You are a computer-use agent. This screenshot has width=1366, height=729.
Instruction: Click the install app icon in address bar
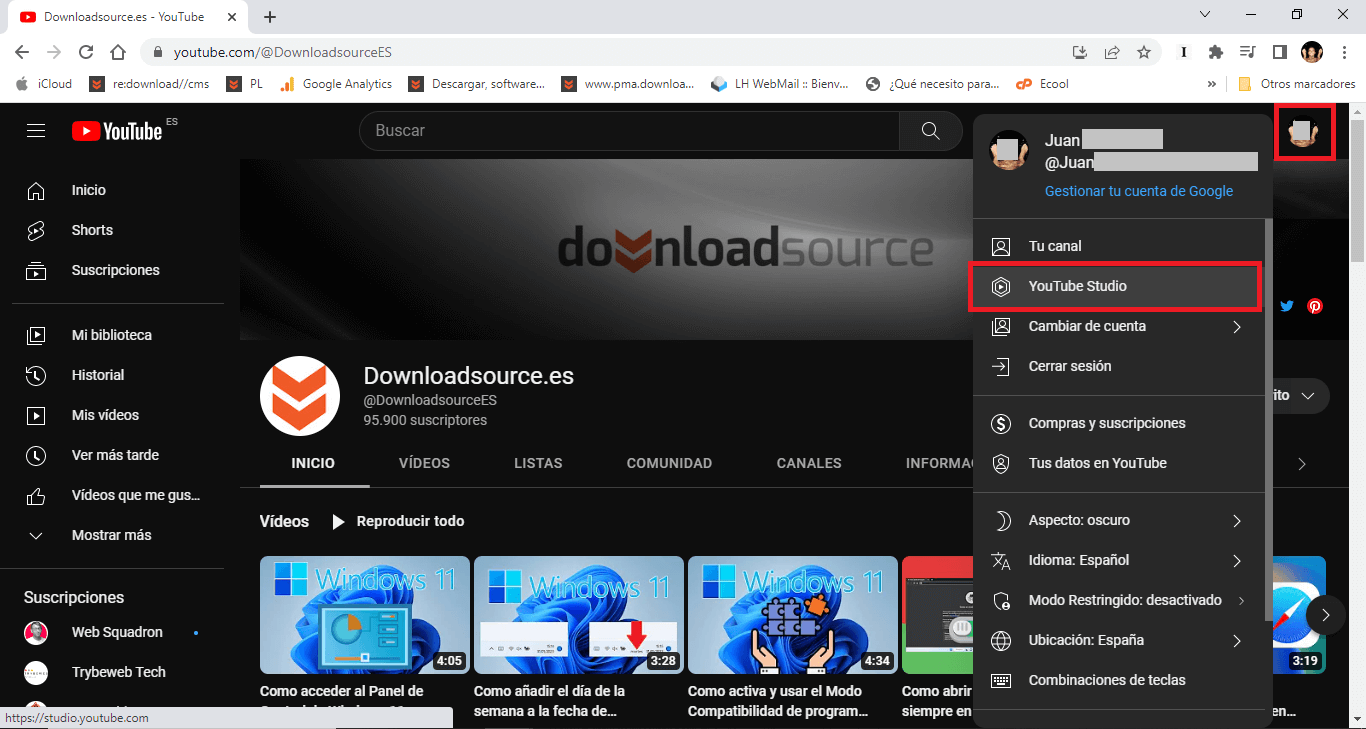click(1080, 52)
